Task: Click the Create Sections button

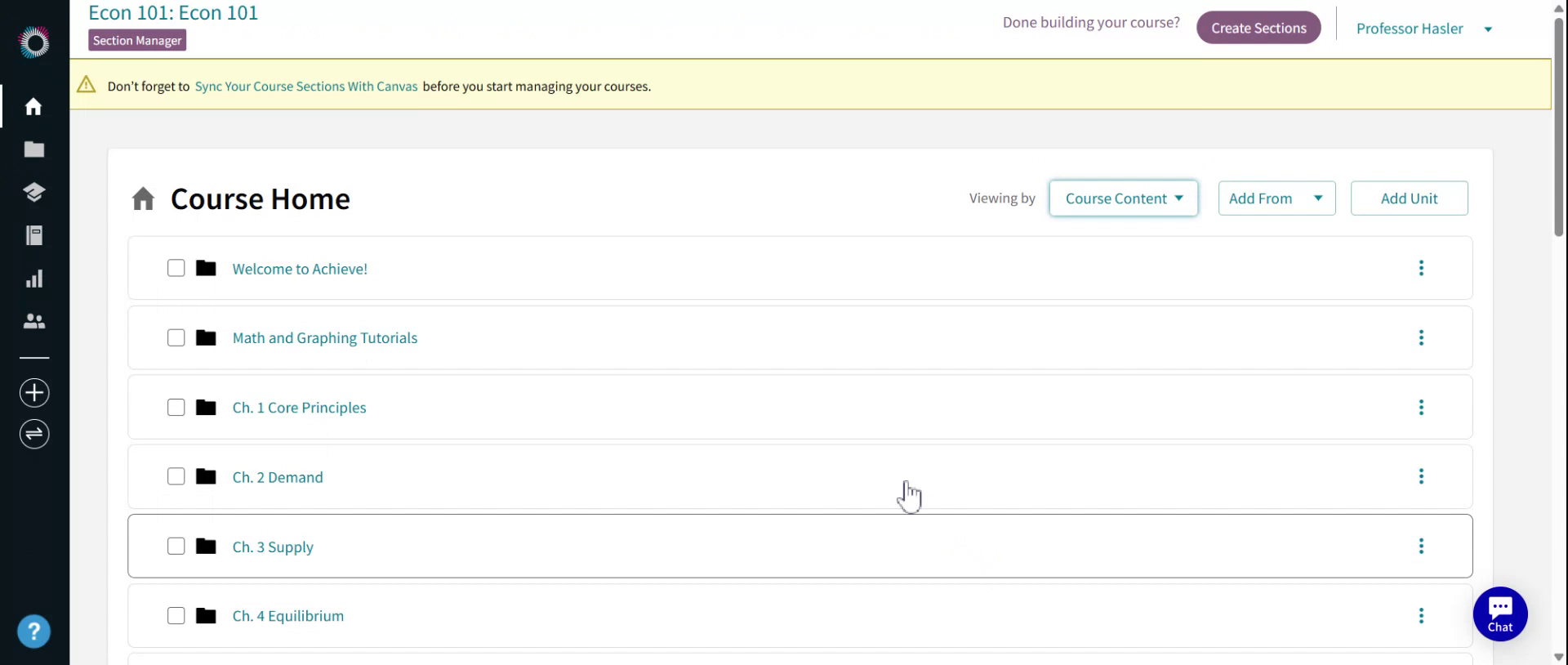Action: pyautogui.click(x=1258, y=28)
